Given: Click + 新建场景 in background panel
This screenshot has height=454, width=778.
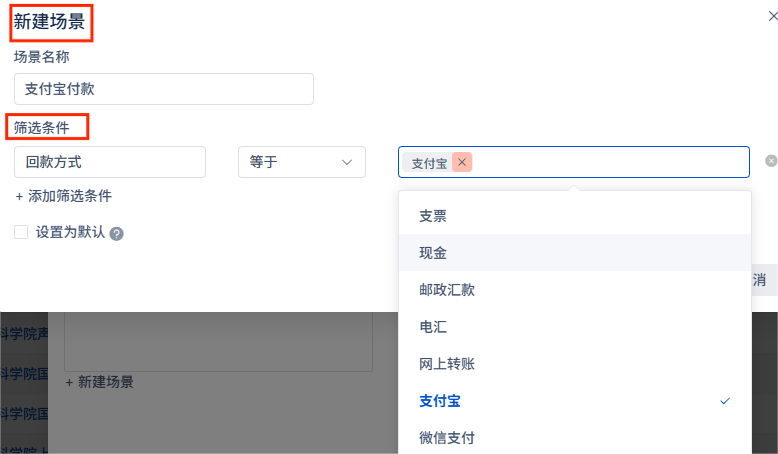Looking at the screenshot, I should [x=100, y=382].
